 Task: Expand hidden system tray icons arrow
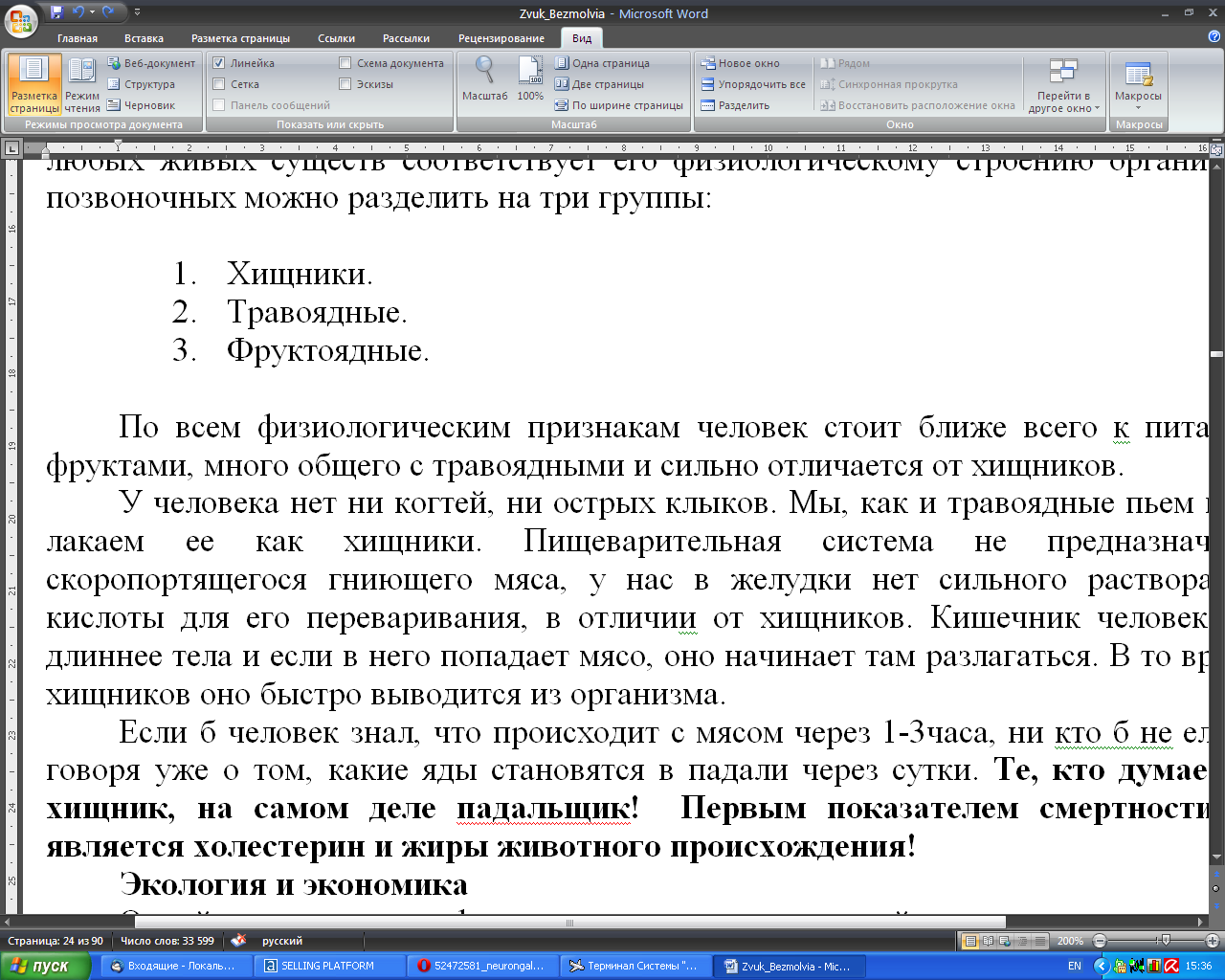1101,966
